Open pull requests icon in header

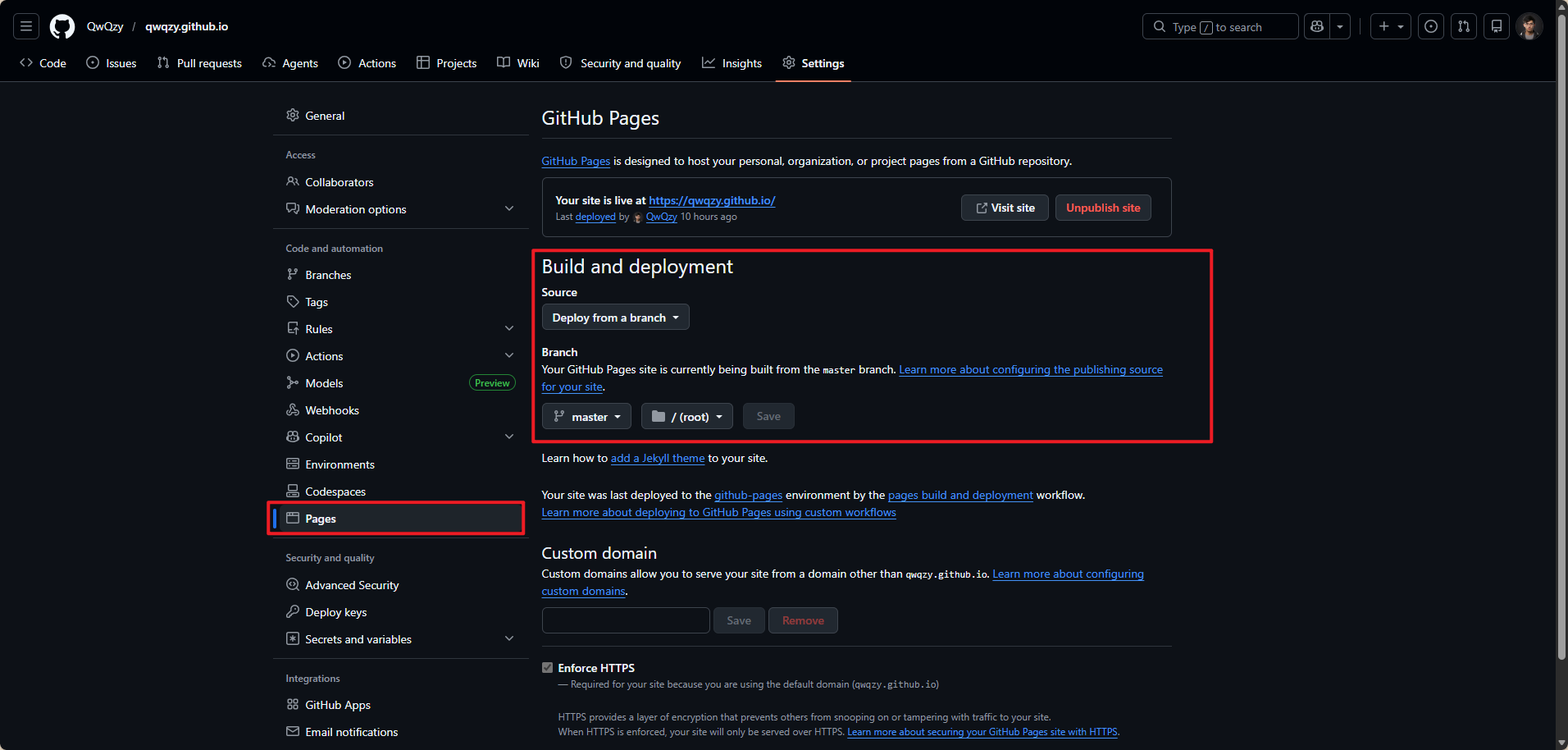tap(1464, 26)
